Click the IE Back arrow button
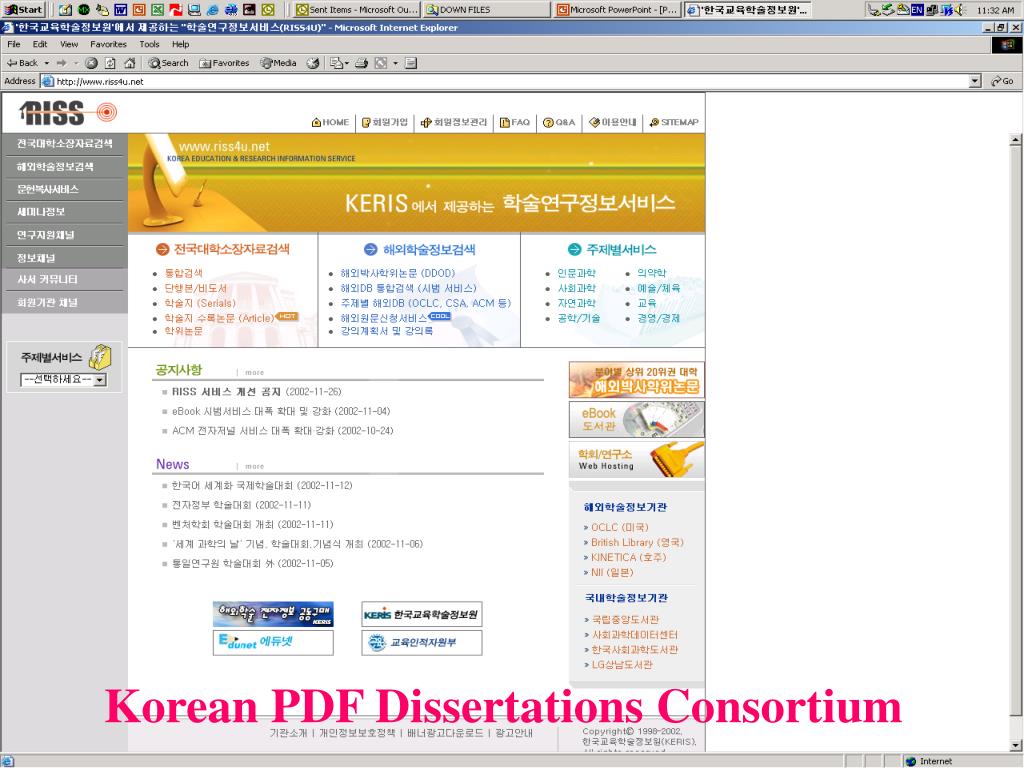Viewport: 1024px width, 768px height. coord(22,63)
